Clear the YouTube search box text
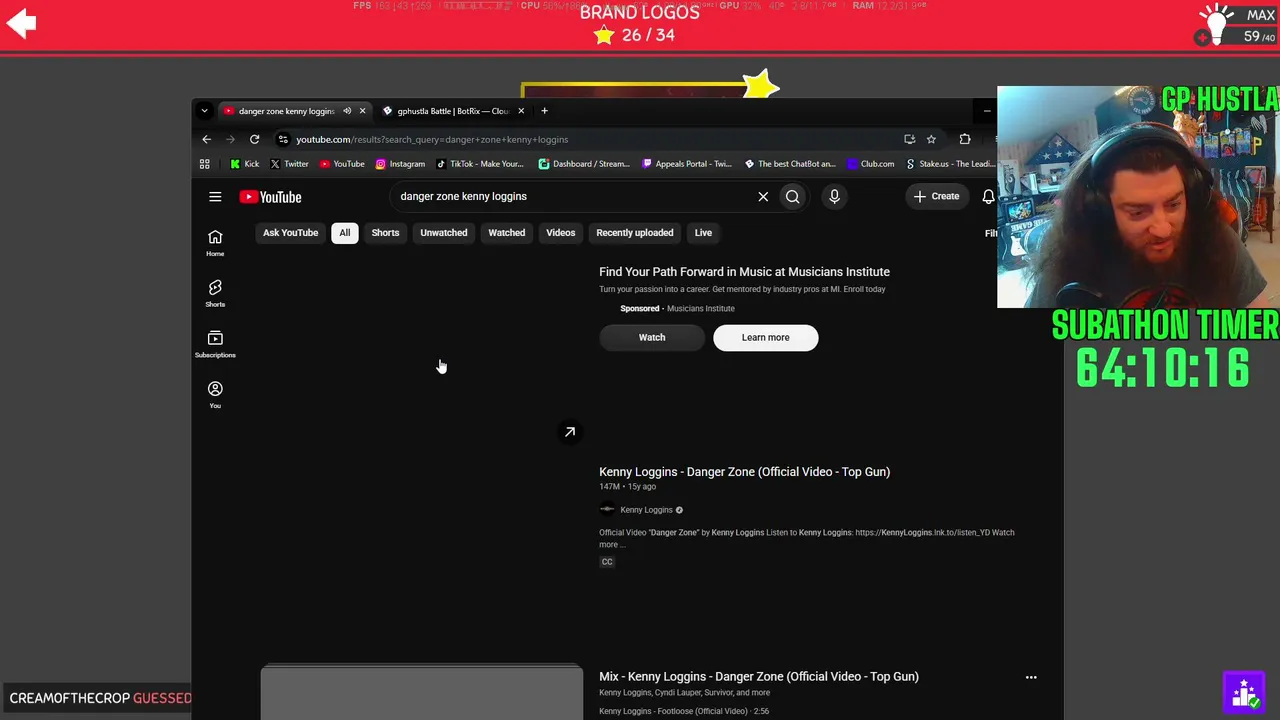Image resolution: width=1280 pixels, height=720 pixels. coord(763,197)
